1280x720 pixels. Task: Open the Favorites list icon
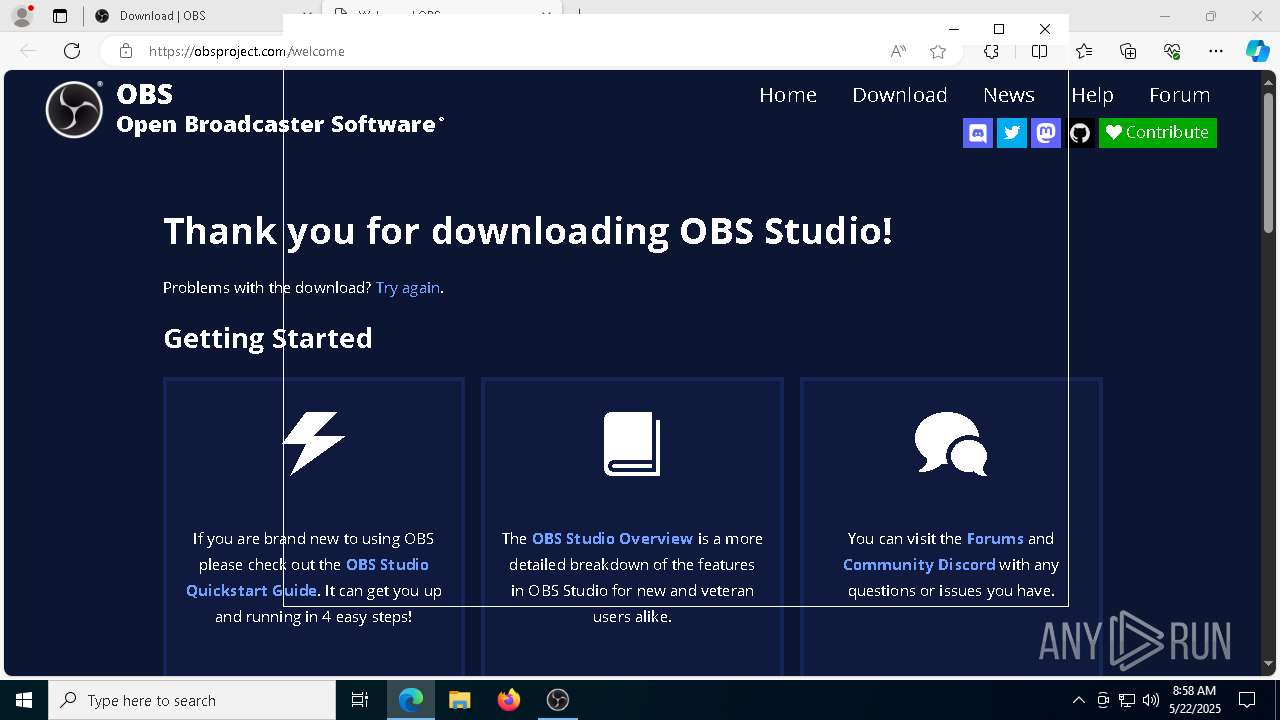pyautogui.click(x=1084, y=51)
